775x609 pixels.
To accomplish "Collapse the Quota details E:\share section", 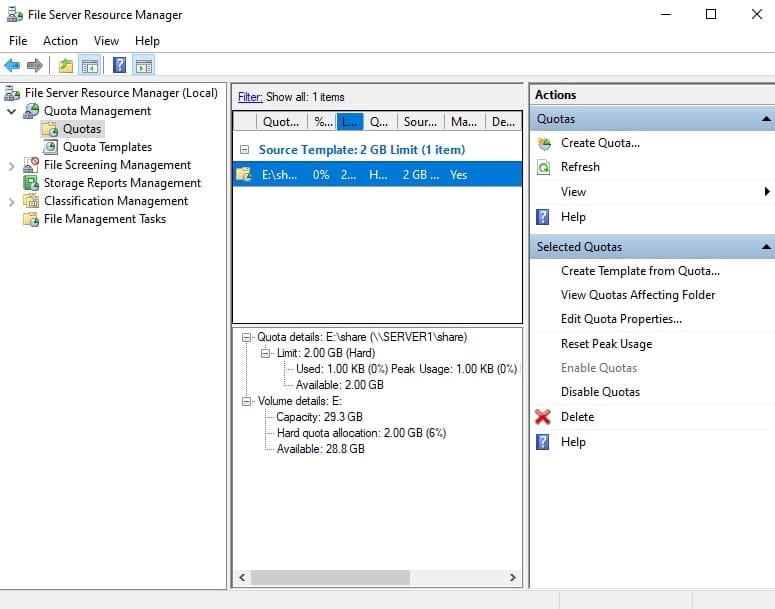I will click(x=246, y=338).
